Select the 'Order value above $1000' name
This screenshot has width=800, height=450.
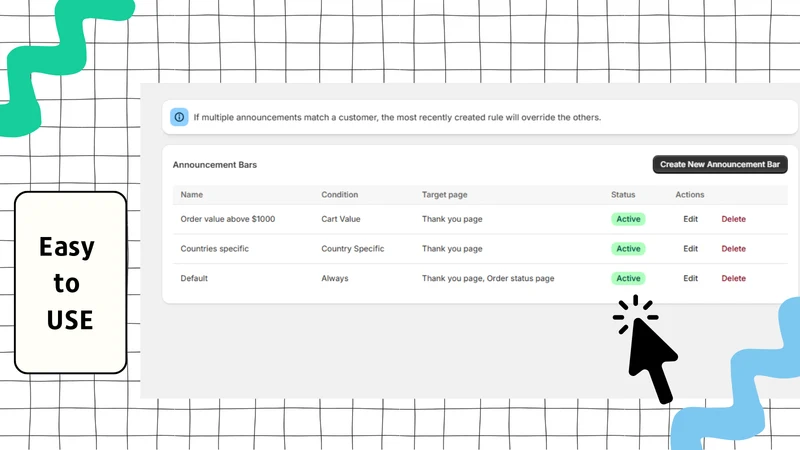(228, 219)
